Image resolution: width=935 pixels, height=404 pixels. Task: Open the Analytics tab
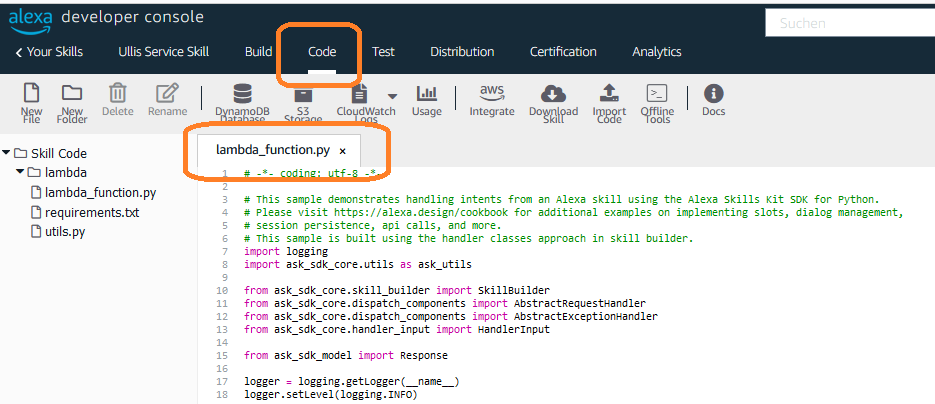pos(657,52)
